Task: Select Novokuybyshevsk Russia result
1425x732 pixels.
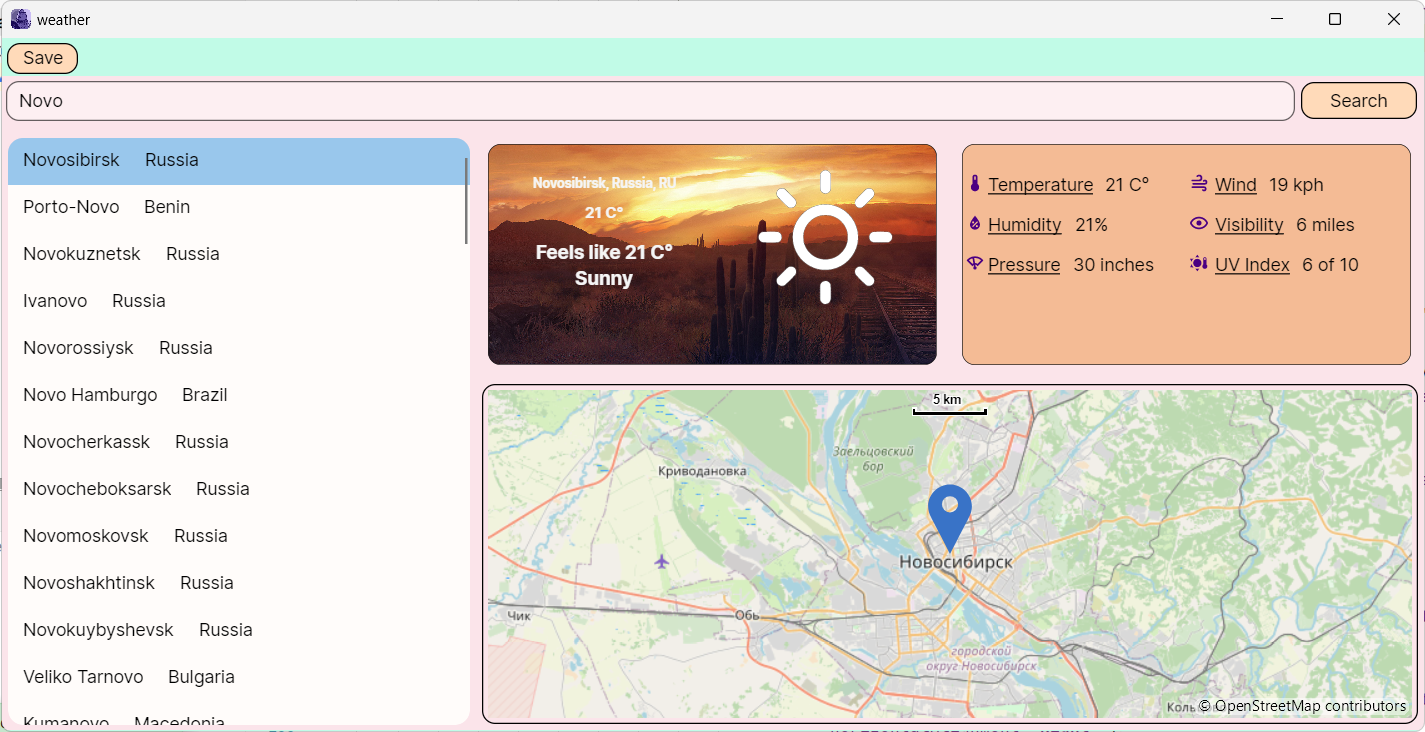Action: click(238, 630)
